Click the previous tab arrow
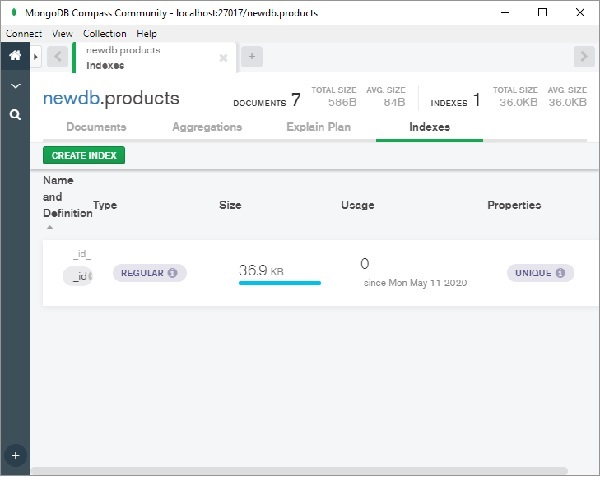601x477 pixels. point(58,57)
